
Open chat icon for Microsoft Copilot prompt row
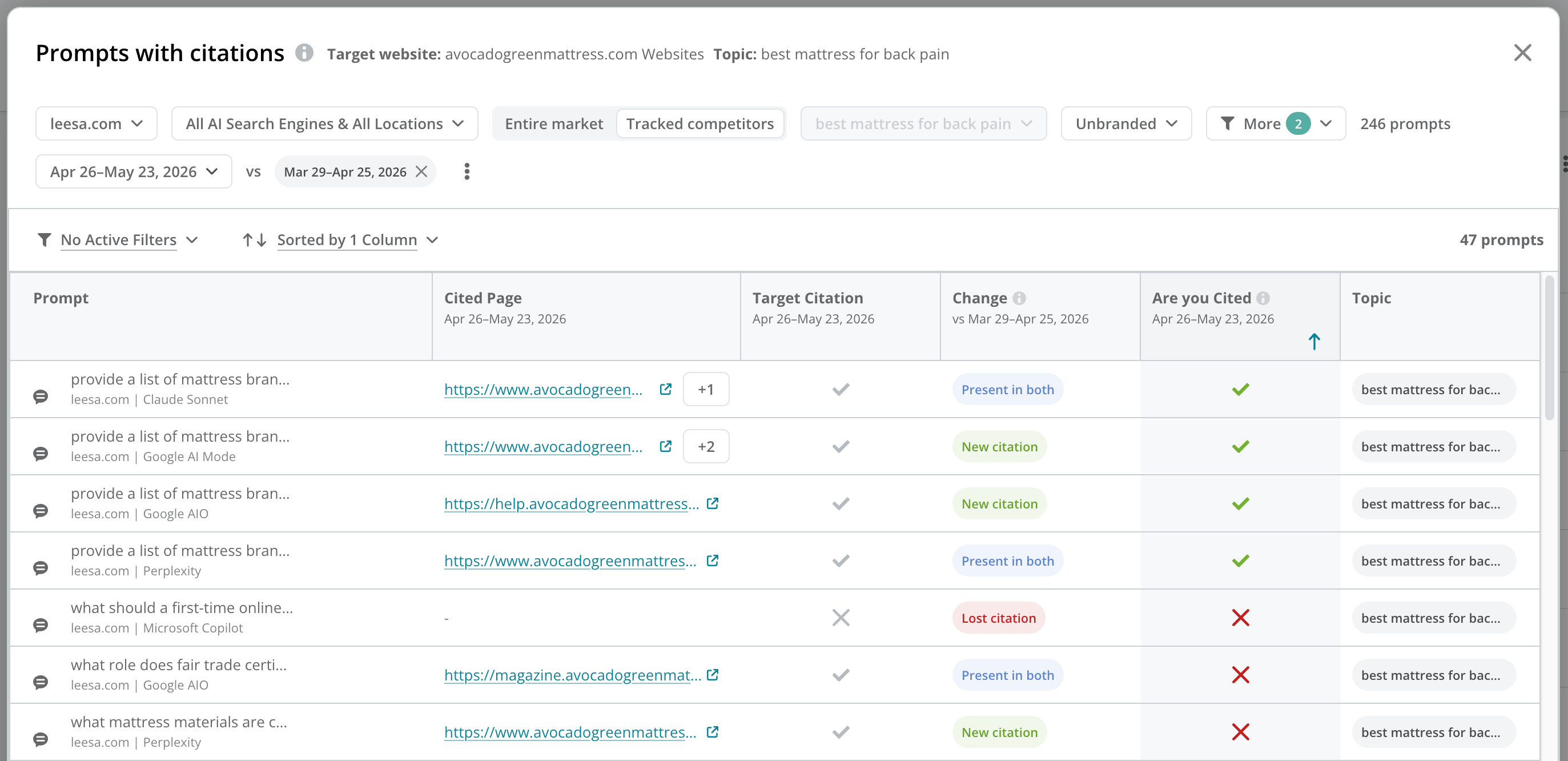tap(41, 625)
